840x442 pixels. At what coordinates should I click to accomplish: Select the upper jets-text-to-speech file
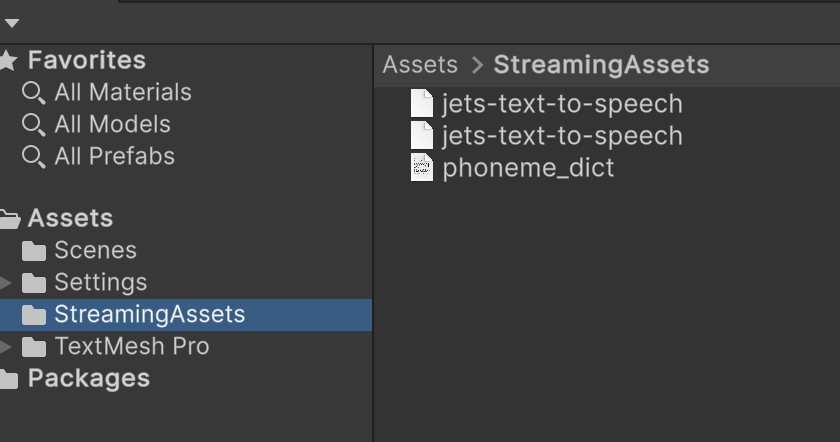click(562, 104)
